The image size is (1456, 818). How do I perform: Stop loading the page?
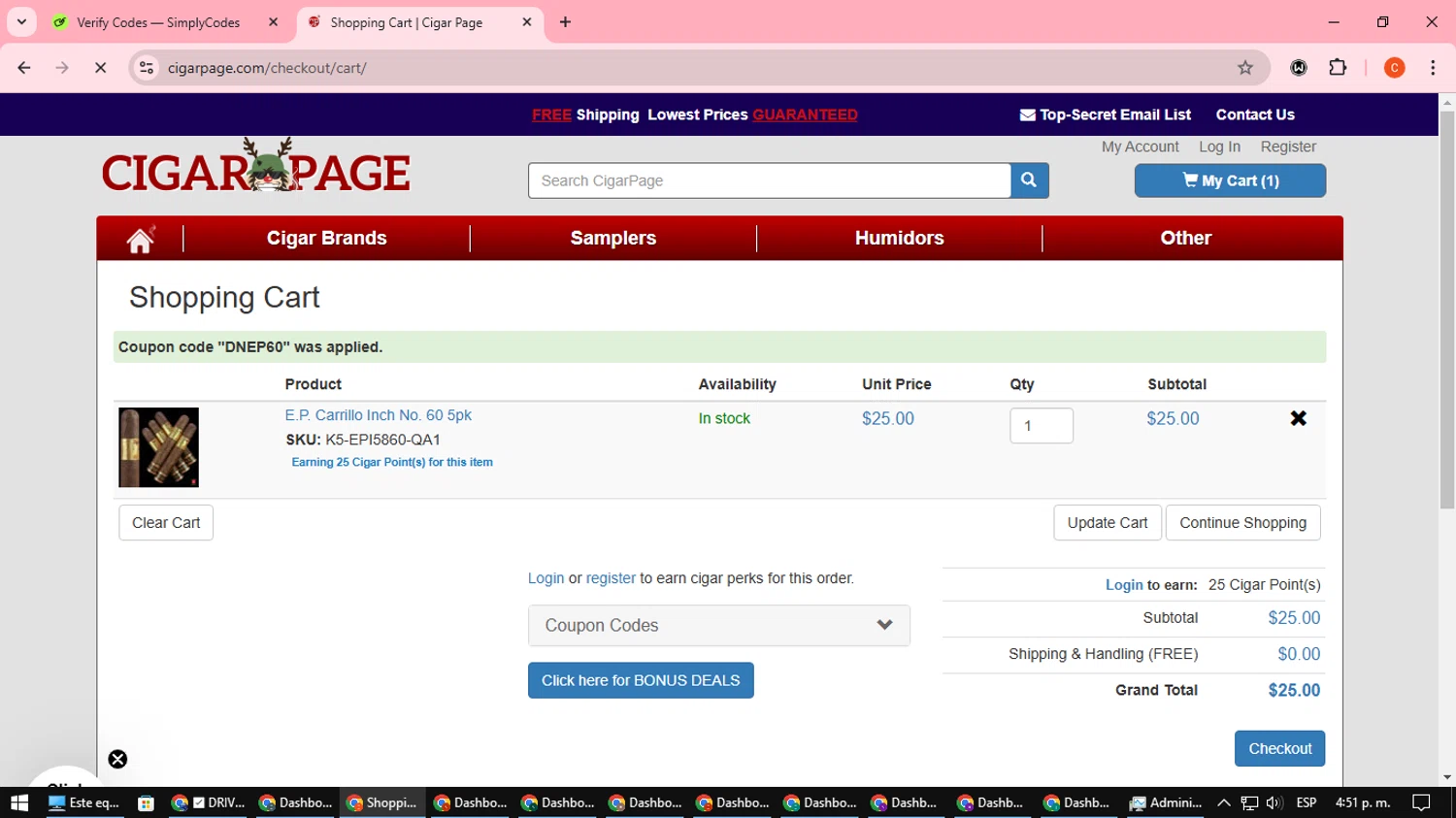(100, 68)
